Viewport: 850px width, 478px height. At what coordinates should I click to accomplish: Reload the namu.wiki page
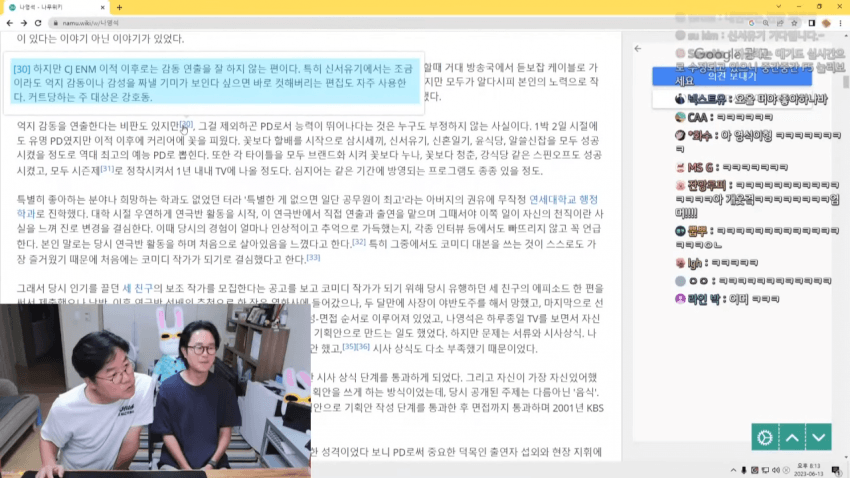click(38, 23)
